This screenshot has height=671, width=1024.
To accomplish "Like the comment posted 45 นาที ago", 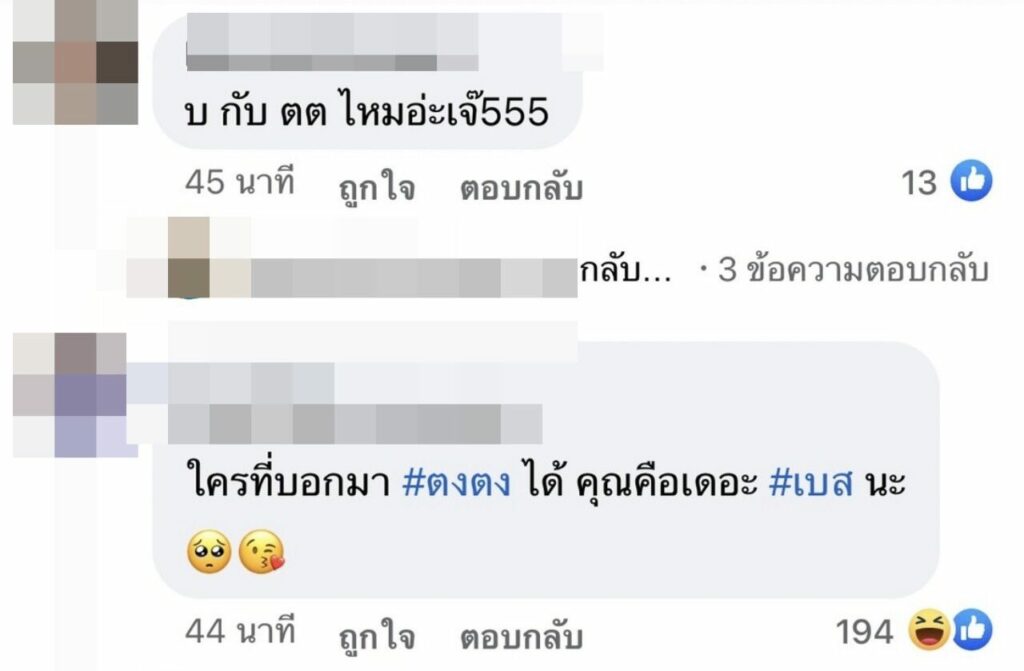I will (377, 188).
